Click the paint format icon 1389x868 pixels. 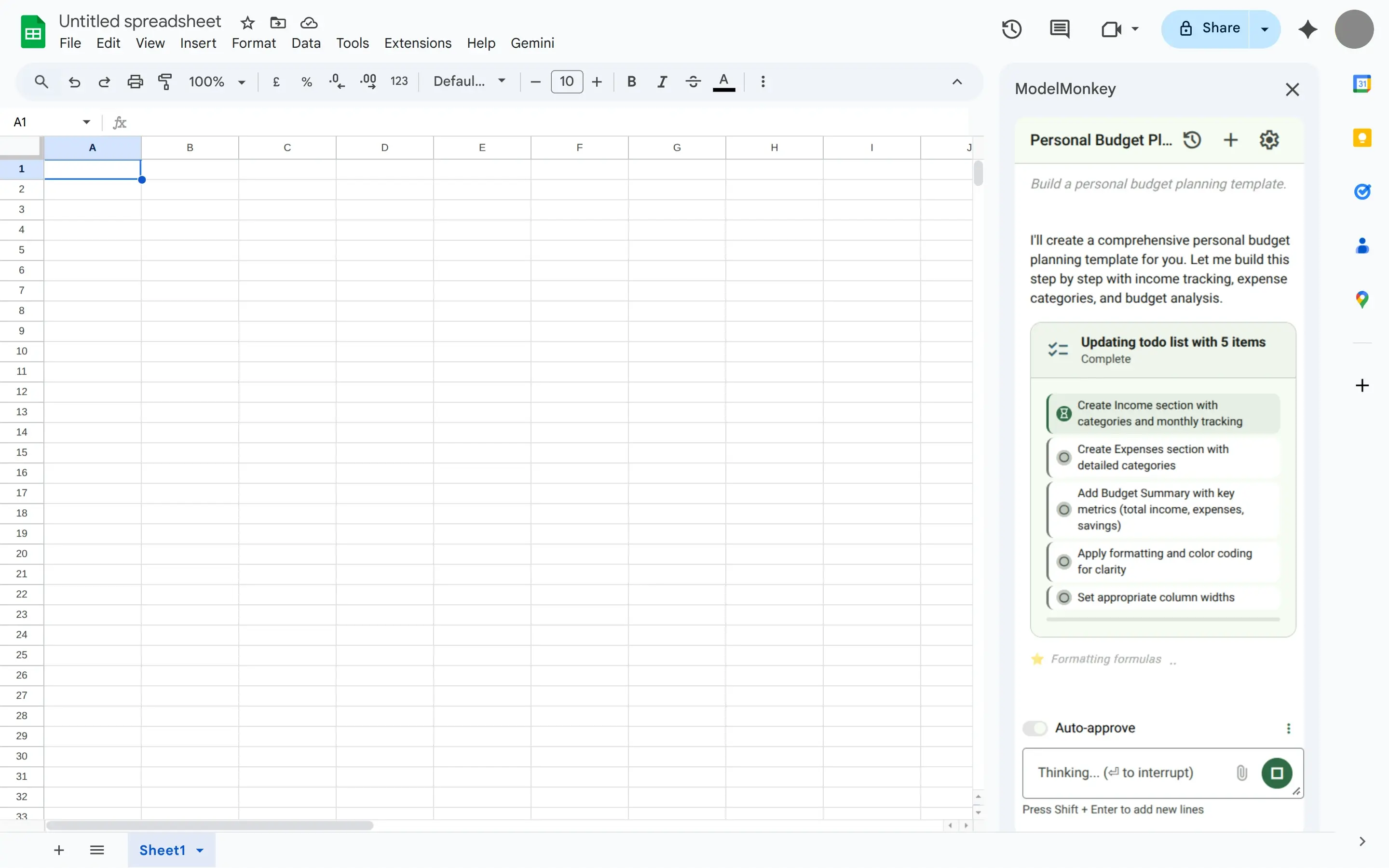click(x=165, y=81)
